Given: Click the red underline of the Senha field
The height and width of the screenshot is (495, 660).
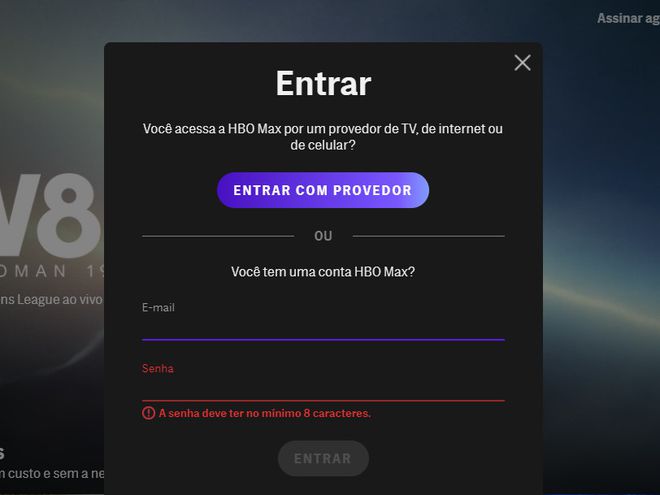Looking at the screenshot, I should [323, 400].
